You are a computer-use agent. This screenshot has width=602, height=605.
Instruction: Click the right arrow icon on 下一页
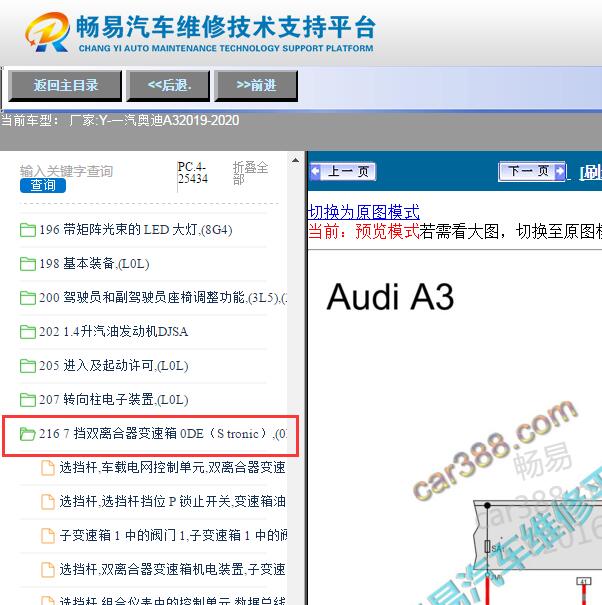point(560,171)
